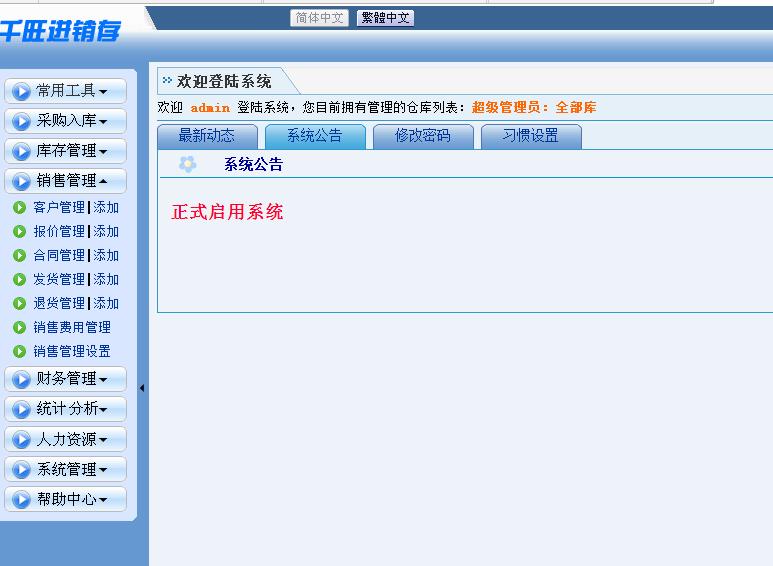Switch language with 繁體中文 button
Screen dimensions: 773x566
click(x=385, y=18)
